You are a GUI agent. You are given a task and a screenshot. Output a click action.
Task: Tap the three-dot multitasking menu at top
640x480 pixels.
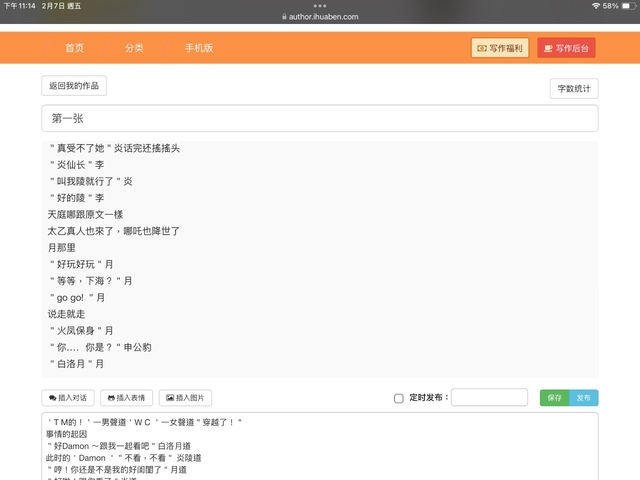[320, 6]
